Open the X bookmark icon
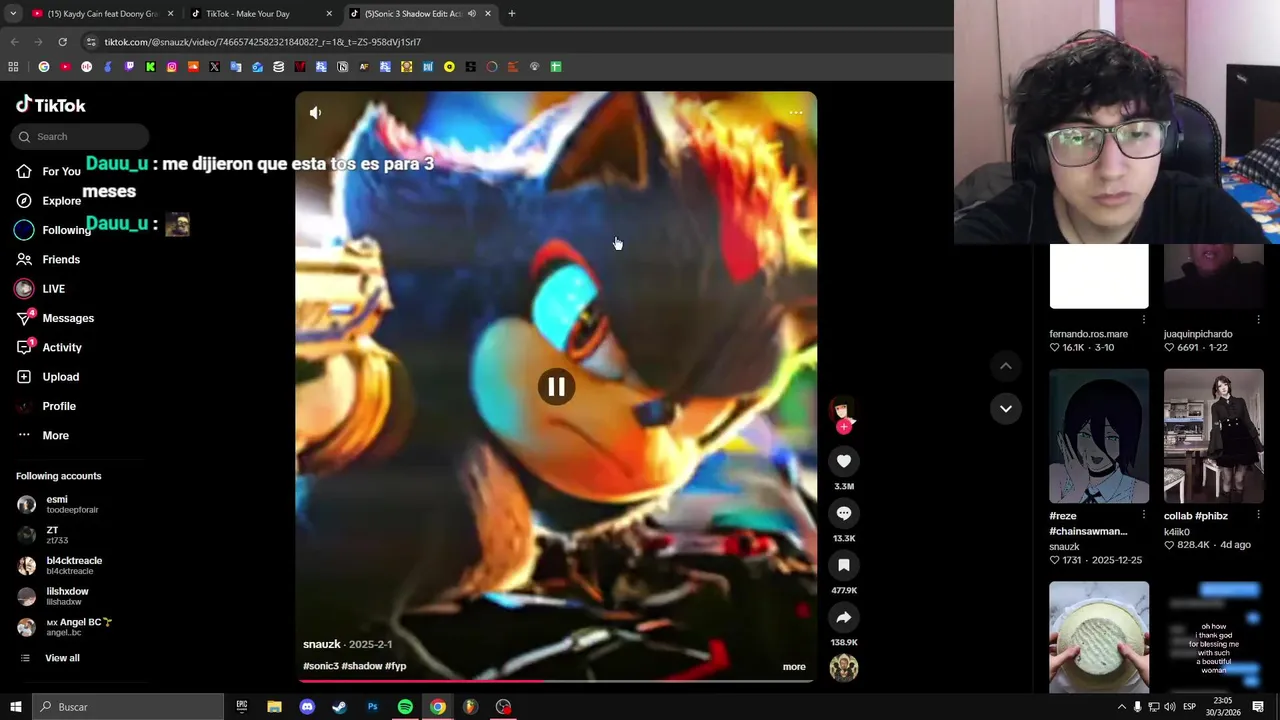This screenshot has width=1280, height=720. coord(215,67)
